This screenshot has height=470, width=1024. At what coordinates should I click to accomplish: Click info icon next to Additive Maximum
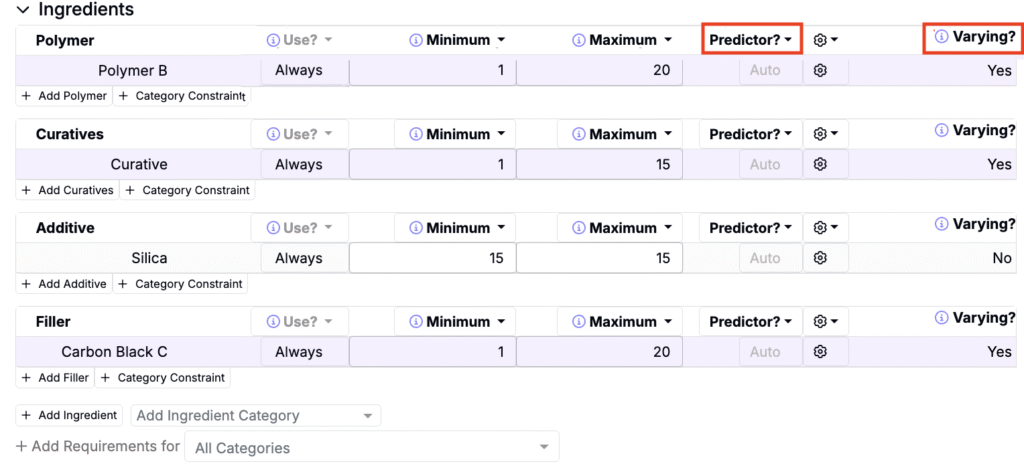579,228
